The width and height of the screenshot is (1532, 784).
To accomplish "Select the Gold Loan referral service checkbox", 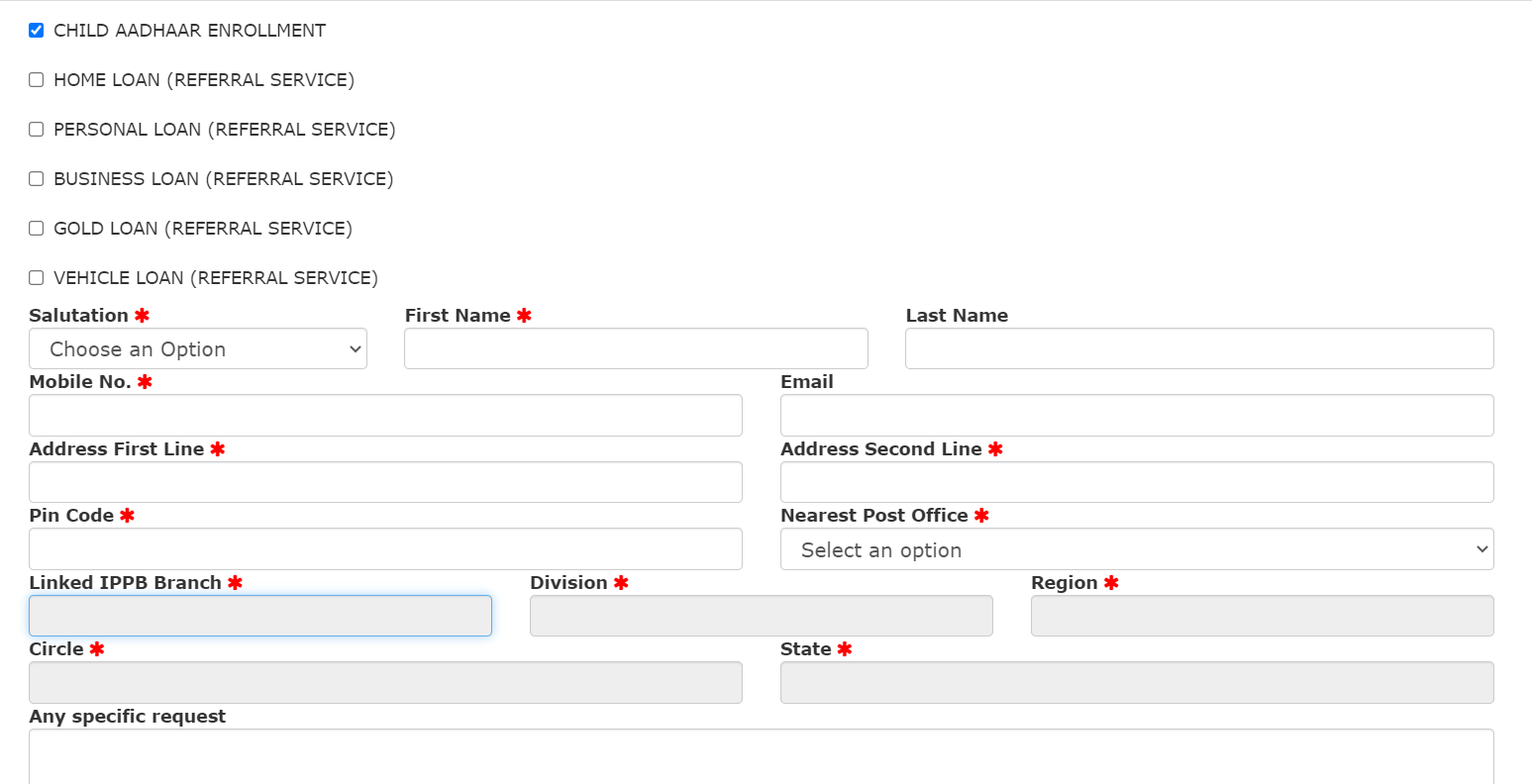I will click(x=37, y=229).
